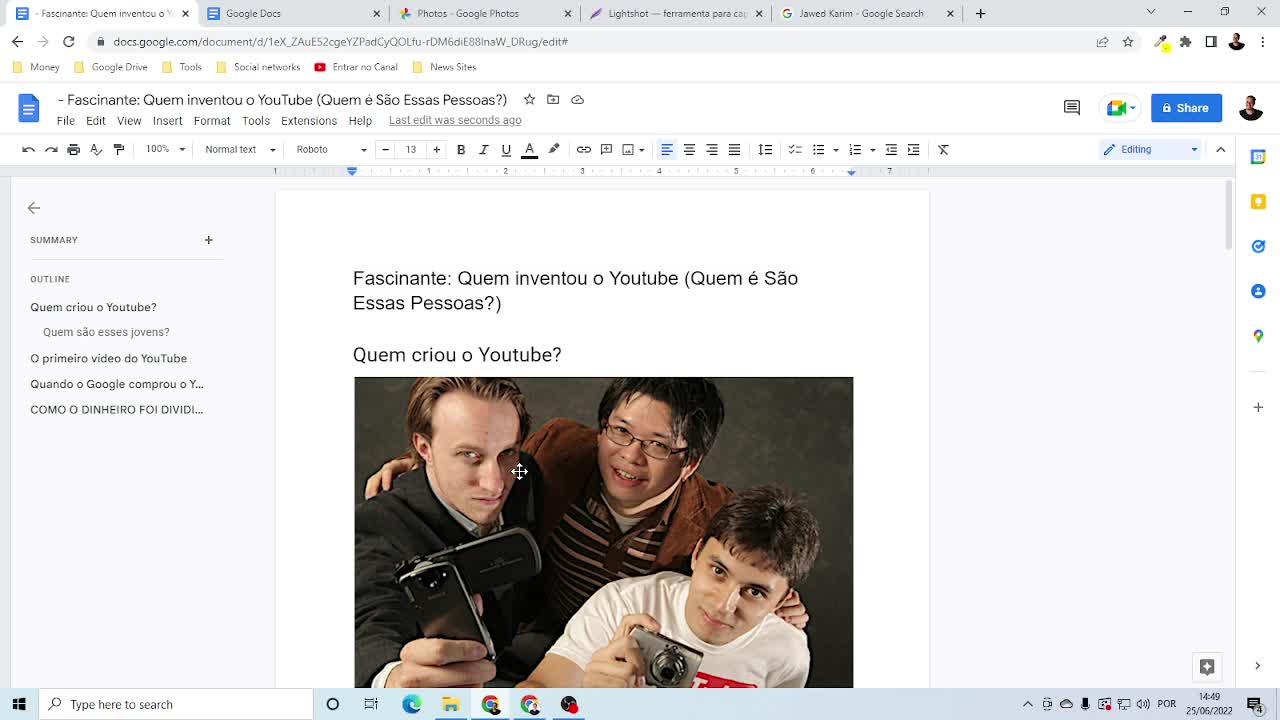Open Google Keep in the side panel

click(1258, 201)
